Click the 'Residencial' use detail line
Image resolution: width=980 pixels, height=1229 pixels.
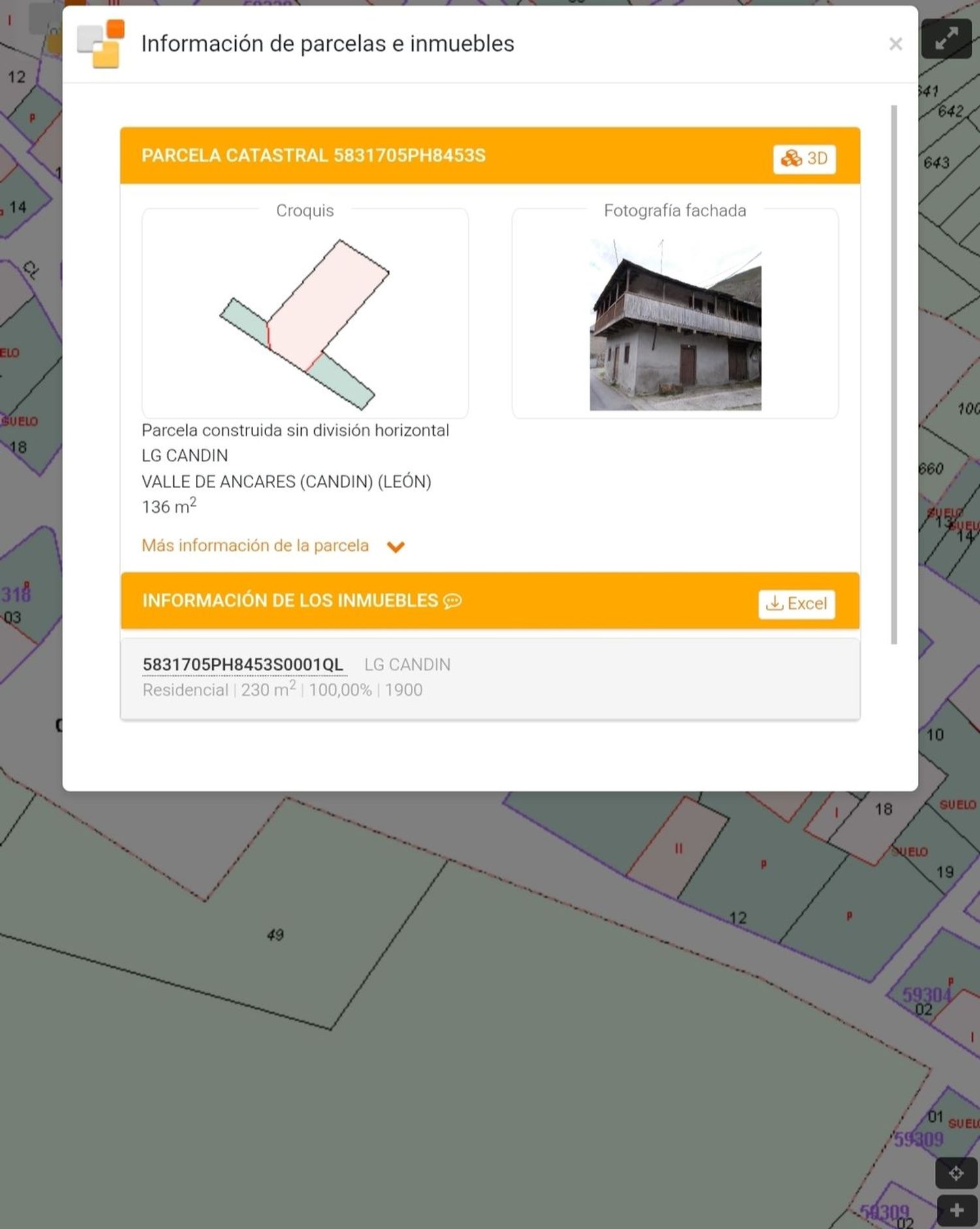pos(282,689)
